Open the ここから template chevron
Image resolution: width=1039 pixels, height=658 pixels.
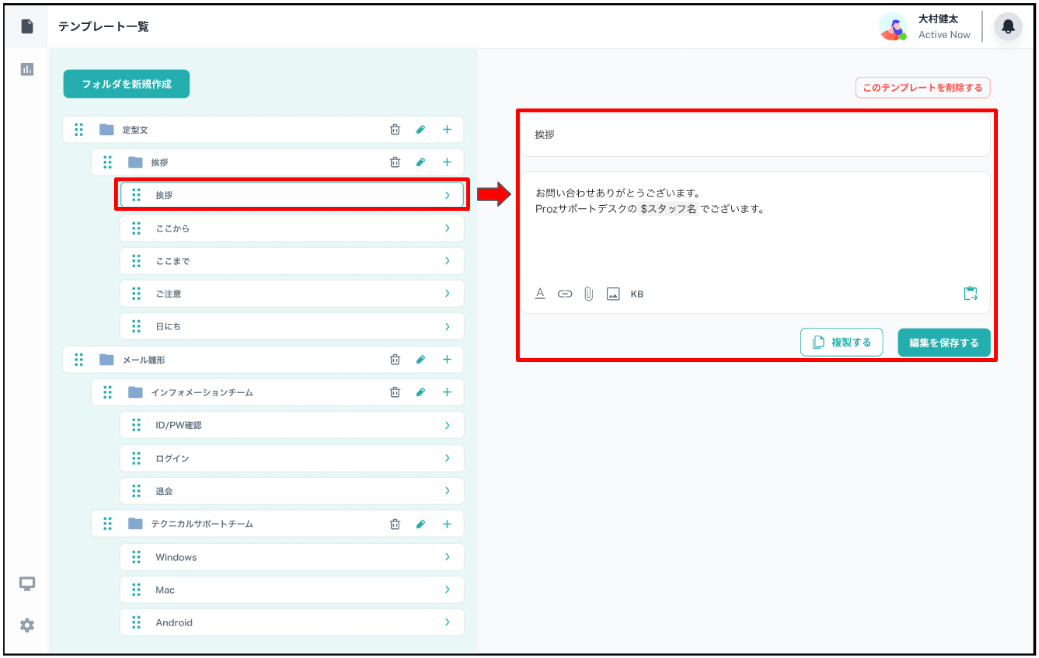tap(447, 229)
